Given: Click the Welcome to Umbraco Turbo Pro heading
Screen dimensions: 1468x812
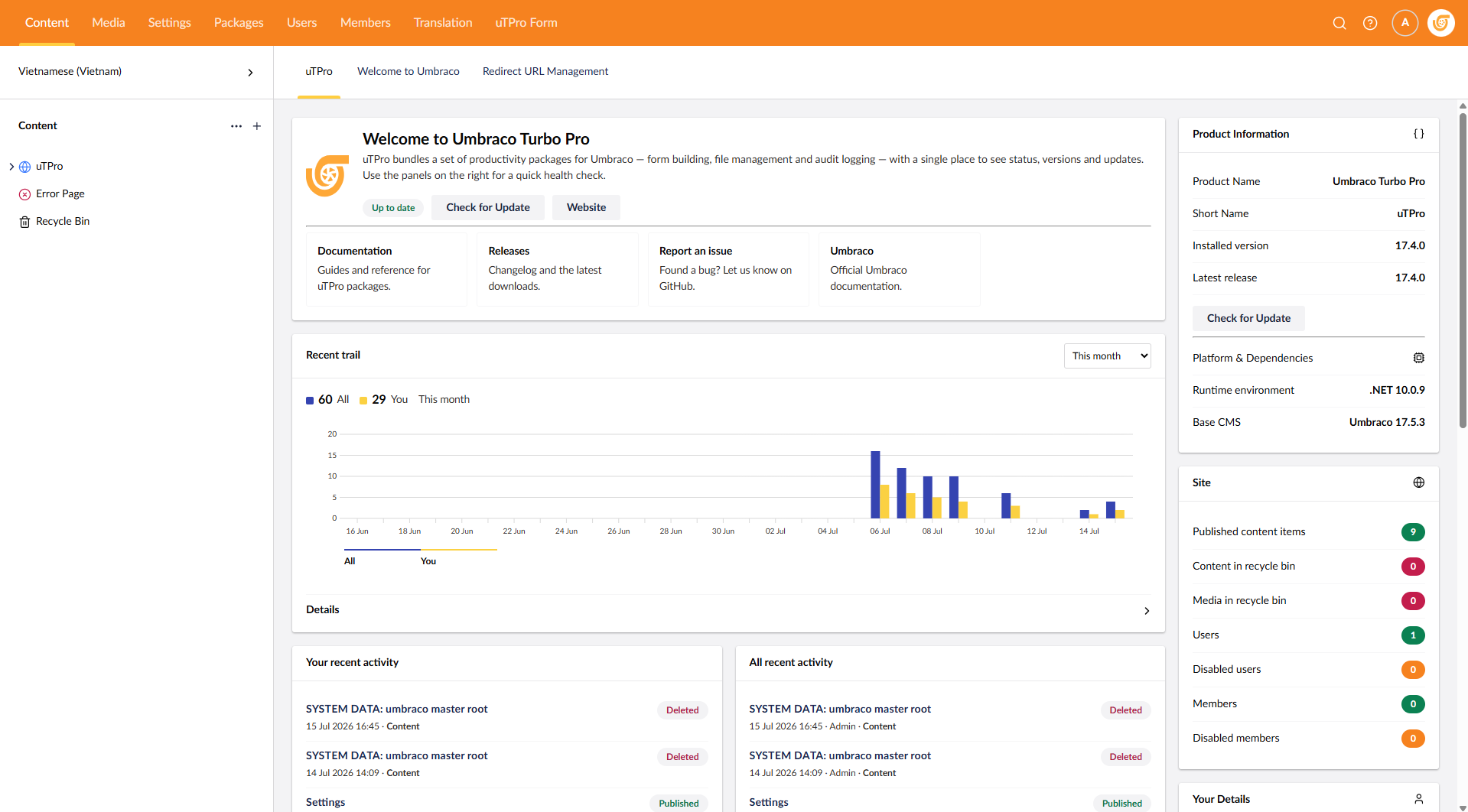Looking at the screenshot, I should [476, 139].
